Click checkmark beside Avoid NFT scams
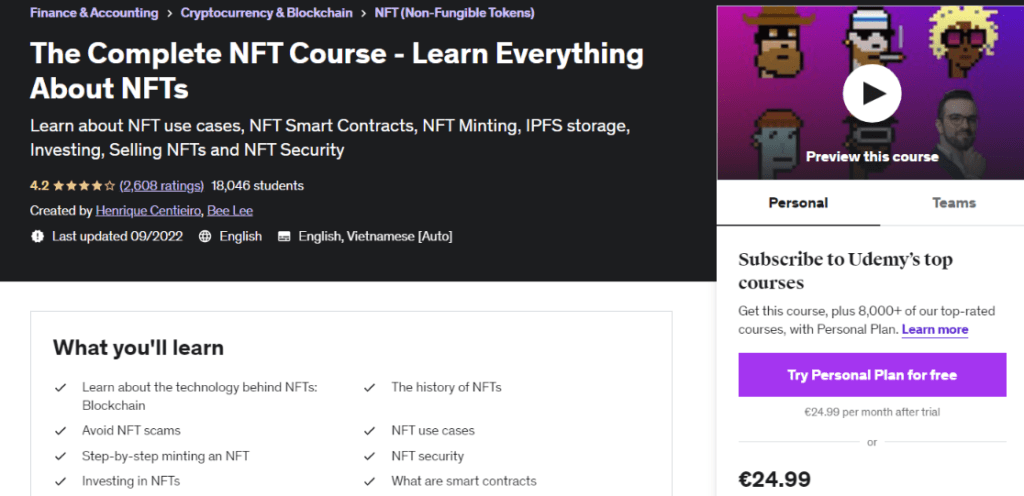1024x496 pixels. 61,431
